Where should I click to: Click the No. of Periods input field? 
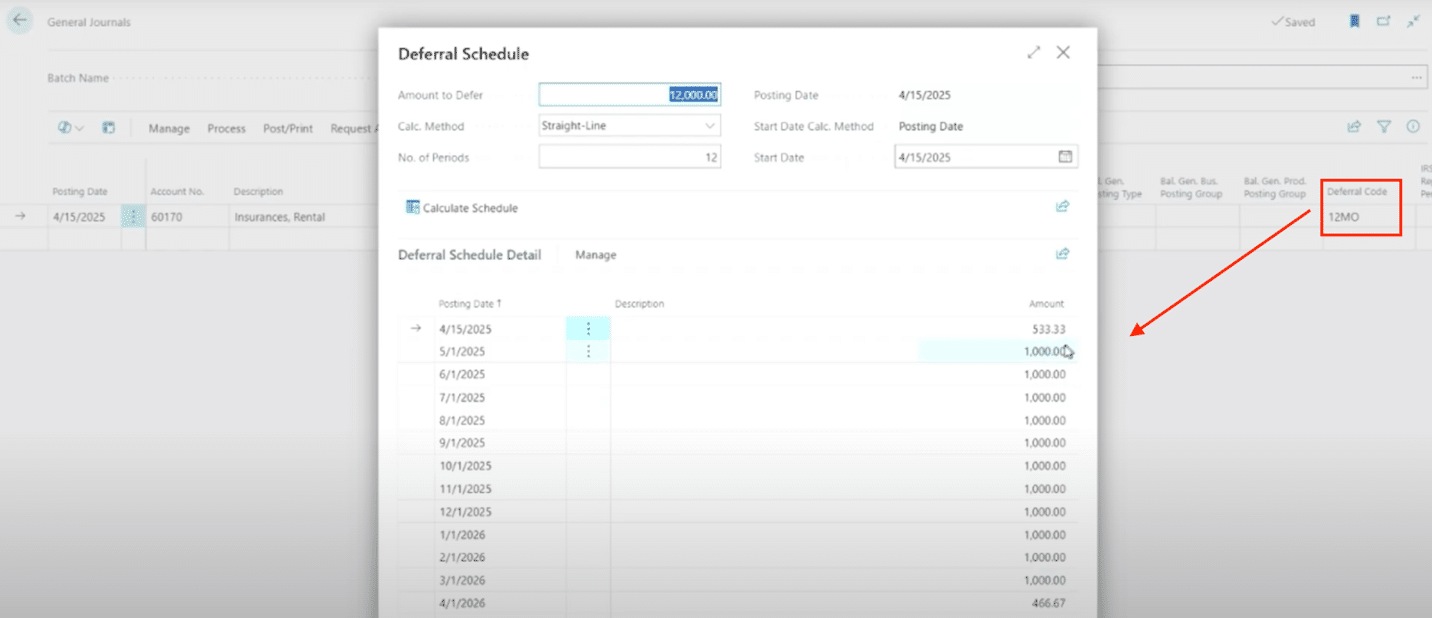(629, 157)
